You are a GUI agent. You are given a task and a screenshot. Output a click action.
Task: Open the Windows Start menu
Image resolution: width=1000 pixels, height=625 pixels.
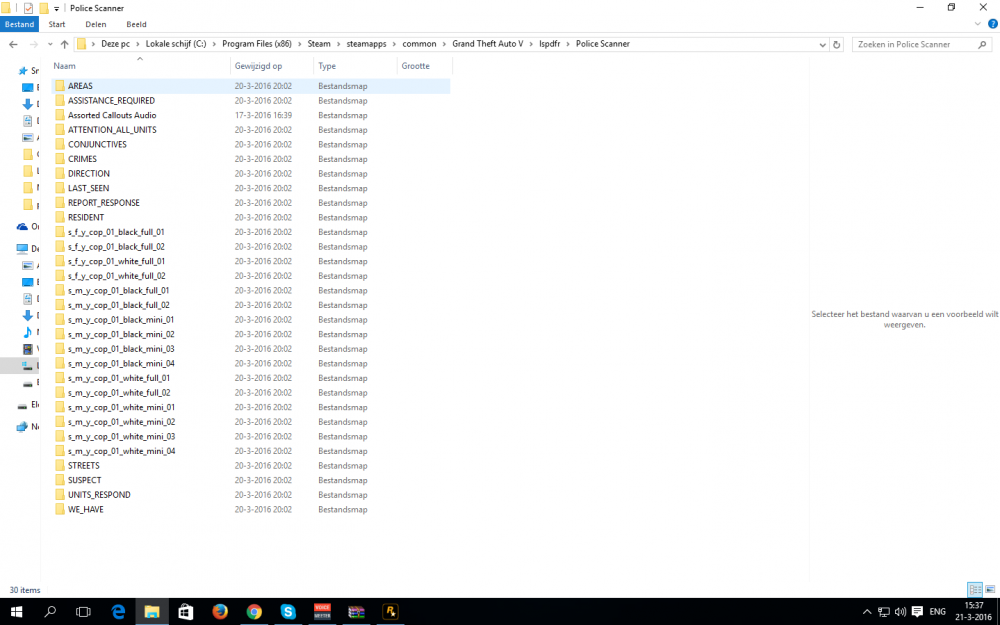tap(17, 612)
